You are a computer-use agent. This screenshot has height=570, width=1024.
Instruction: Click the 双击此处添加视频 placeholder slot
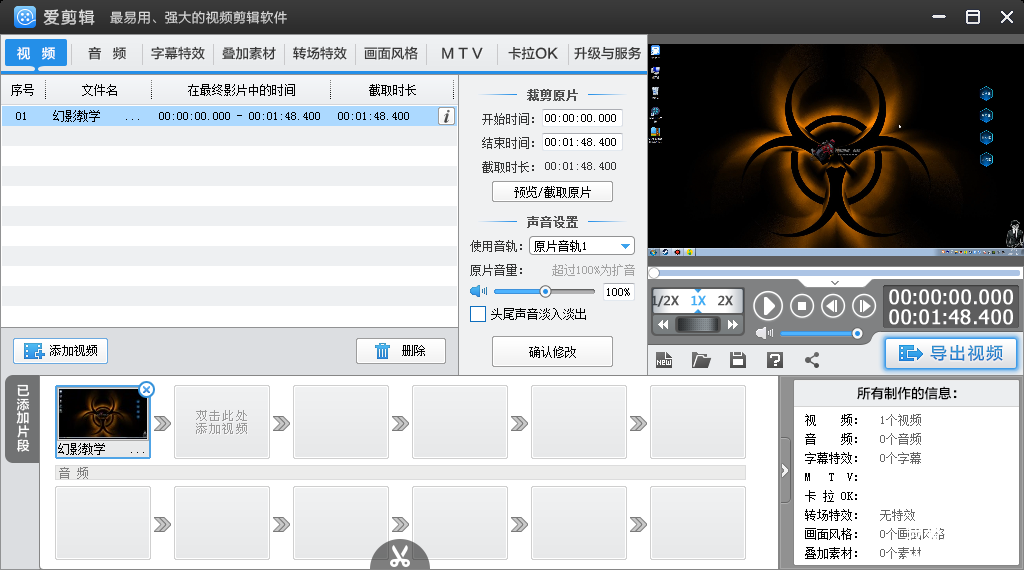(x=221, y=422)
